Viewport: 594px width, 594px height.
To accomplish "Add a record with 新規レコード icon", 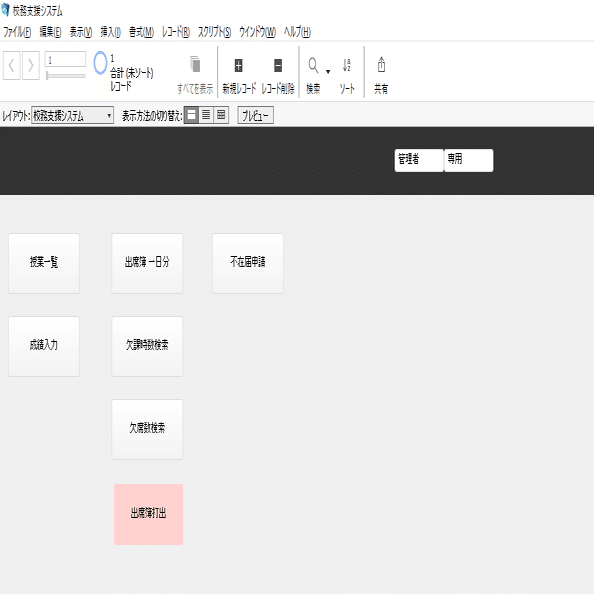I will [x=238, y=66].
